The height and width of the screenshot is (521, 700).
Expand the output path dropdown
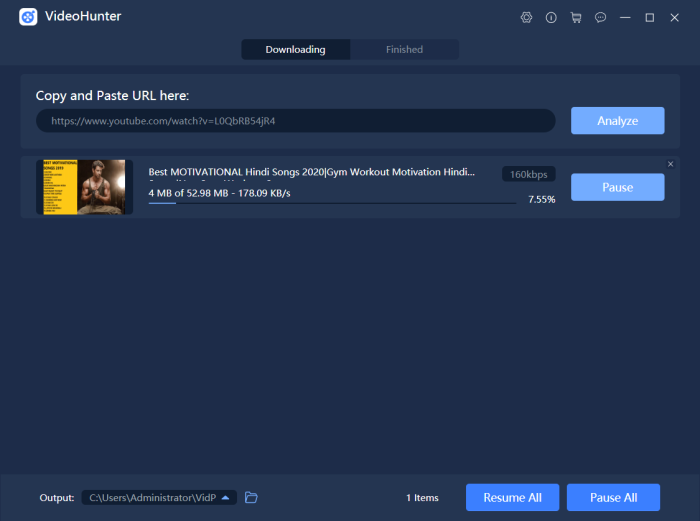[225, 497]
